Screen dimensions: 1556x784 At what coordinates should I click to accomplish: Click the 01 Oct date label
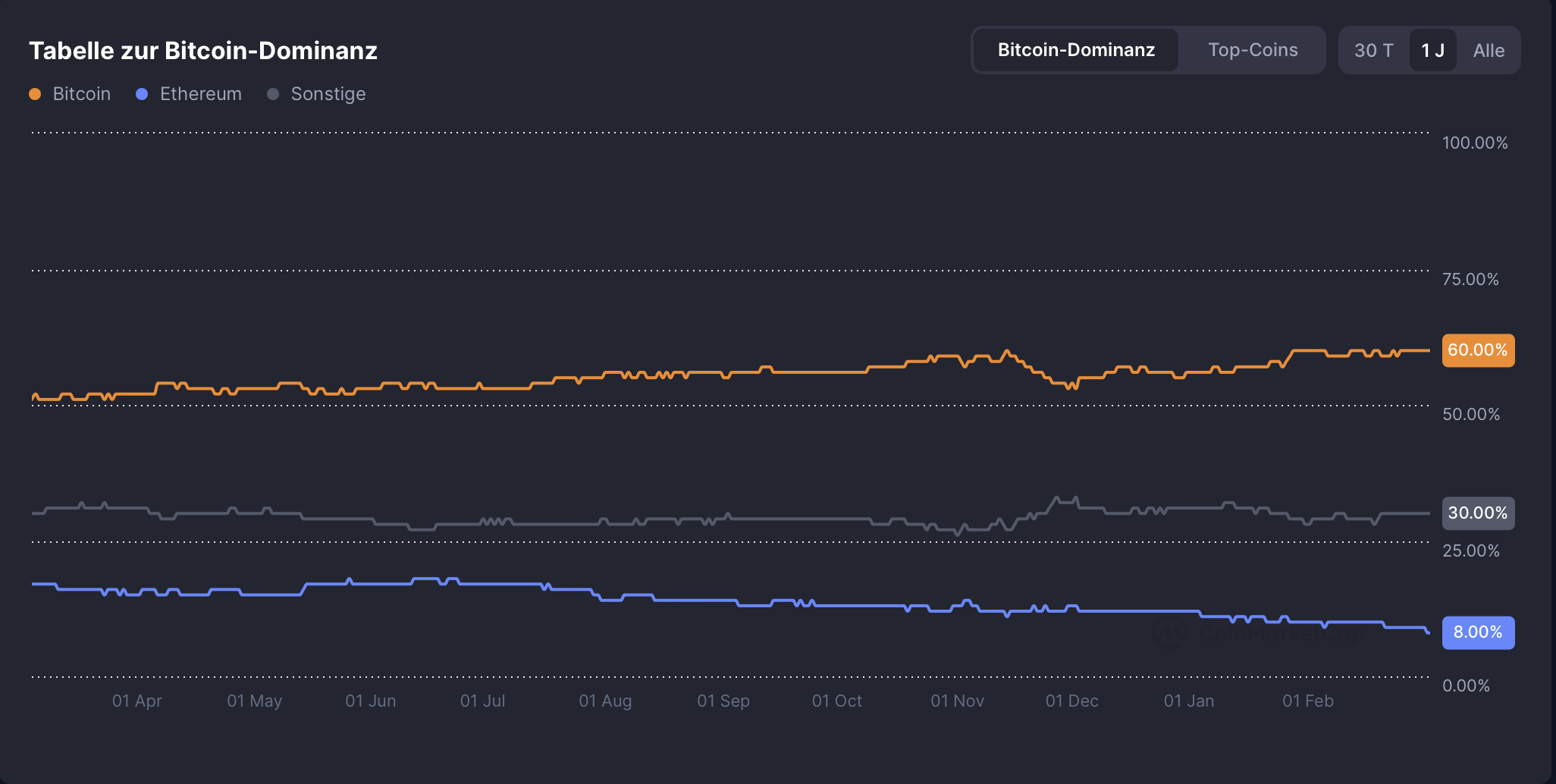click(837, 701)
